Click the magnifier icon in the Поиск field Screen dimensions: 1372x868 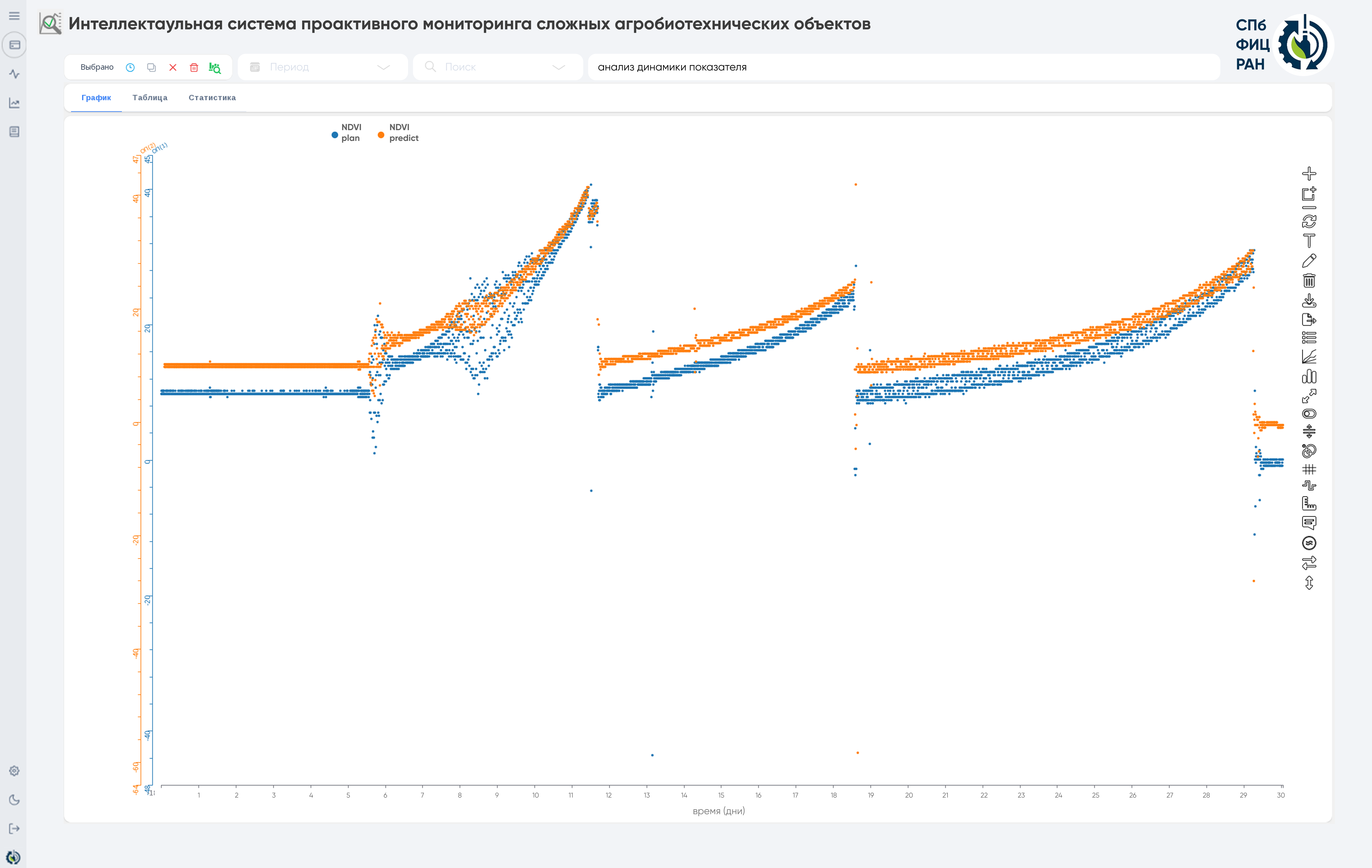coord(430,67)
